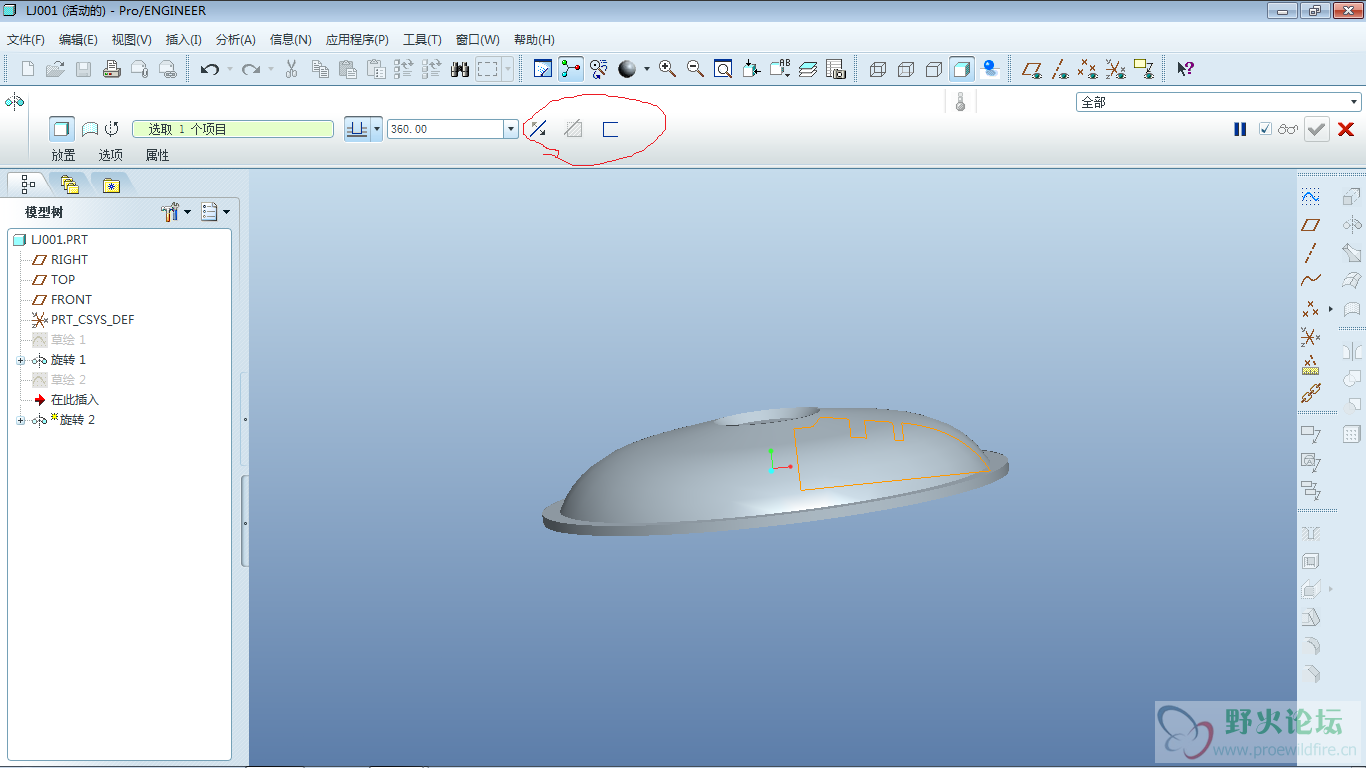This screenshot has height=768, width=1366.
Task: Open reorient view dialog
Action: pos(751,69)
